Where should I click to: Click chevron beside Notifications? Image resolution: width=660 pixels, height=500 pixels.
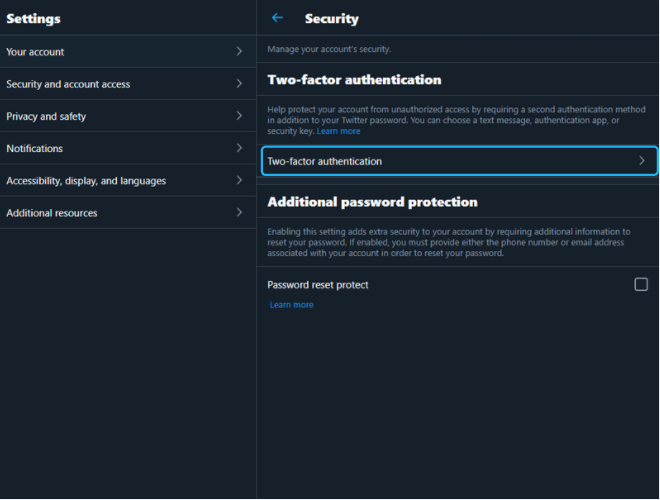(239, 148)
